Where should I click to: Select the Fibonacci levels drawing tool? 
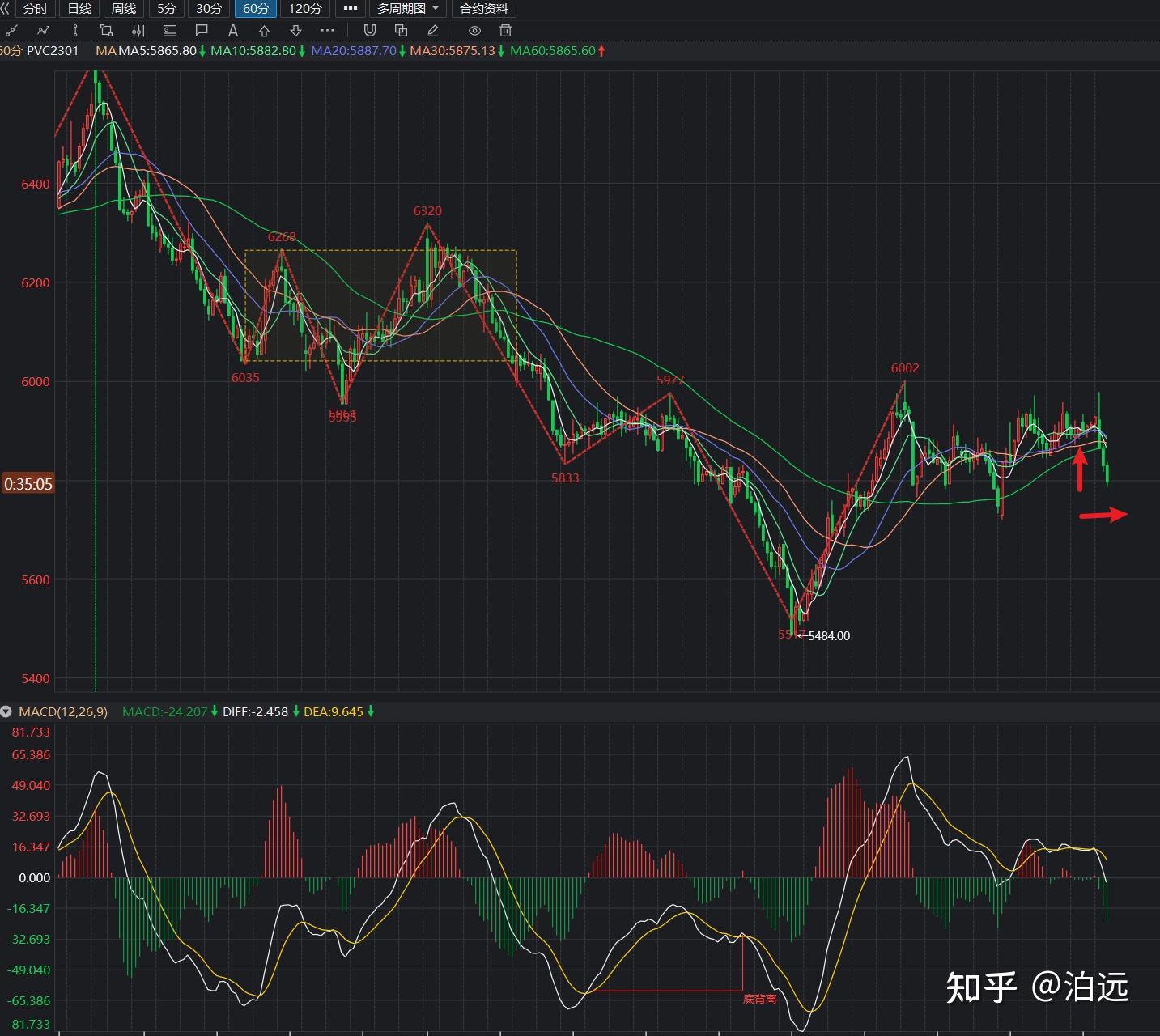(x=169, y=31)
